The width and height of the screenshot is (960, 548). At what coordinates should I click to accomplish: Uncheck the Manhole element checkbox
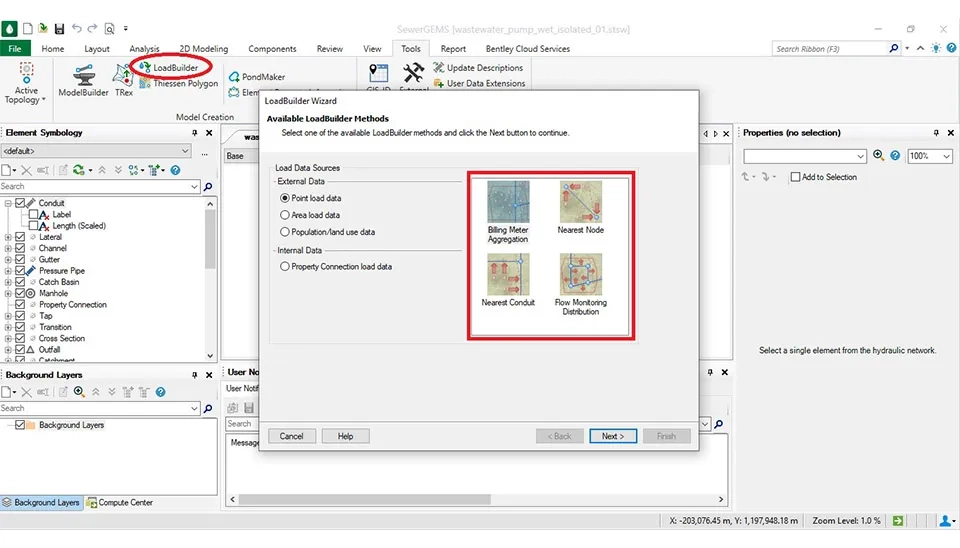point(20,293)
